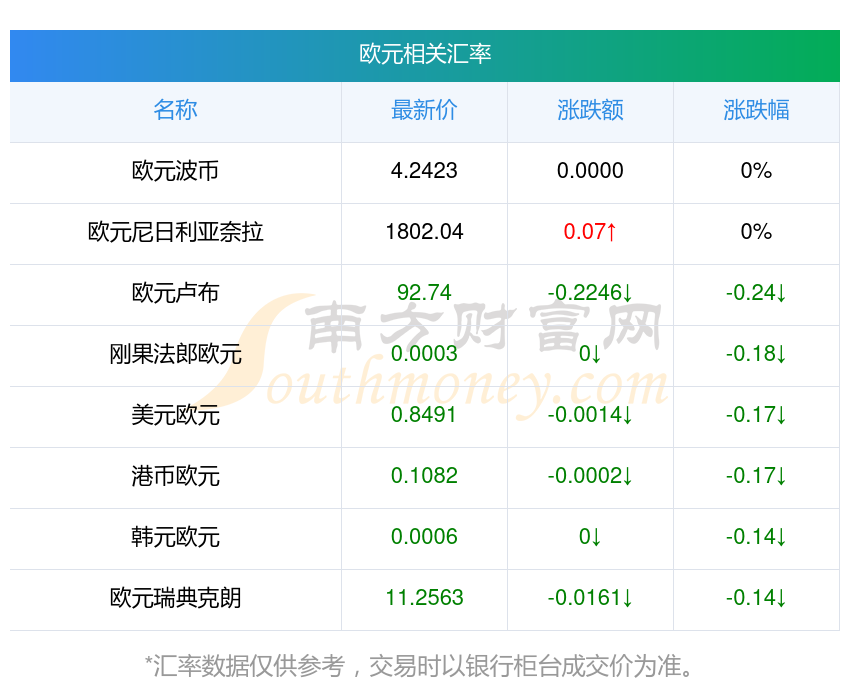Click 0↓ in the 韩元欧元 row
The height and width of the screenshot is (698, 850).
point(590,537)
